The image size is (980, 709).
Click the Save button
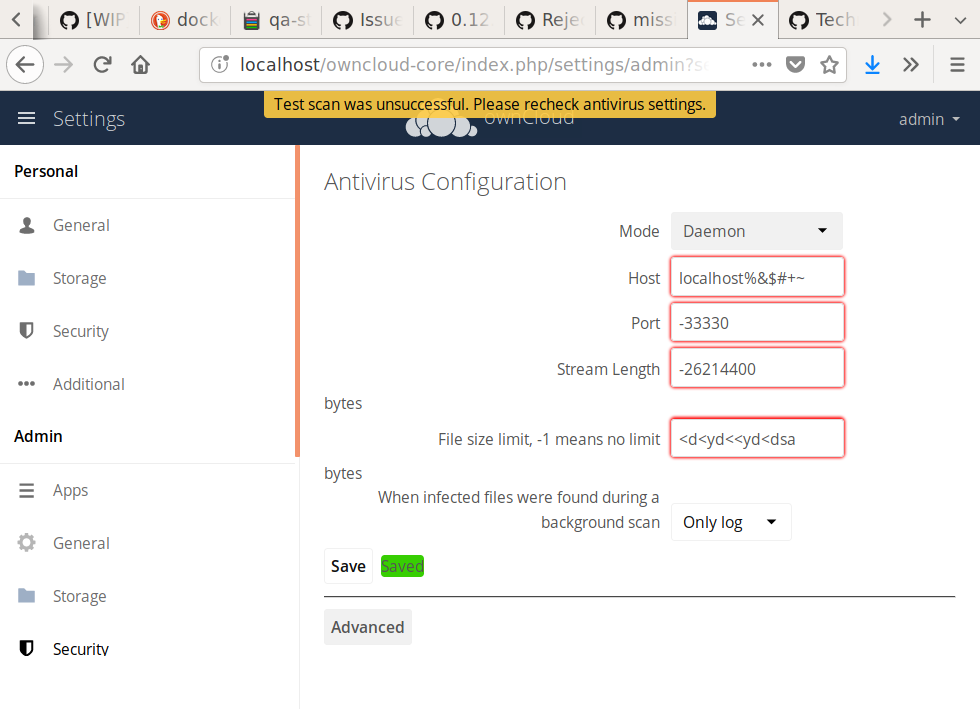point(348,565)
